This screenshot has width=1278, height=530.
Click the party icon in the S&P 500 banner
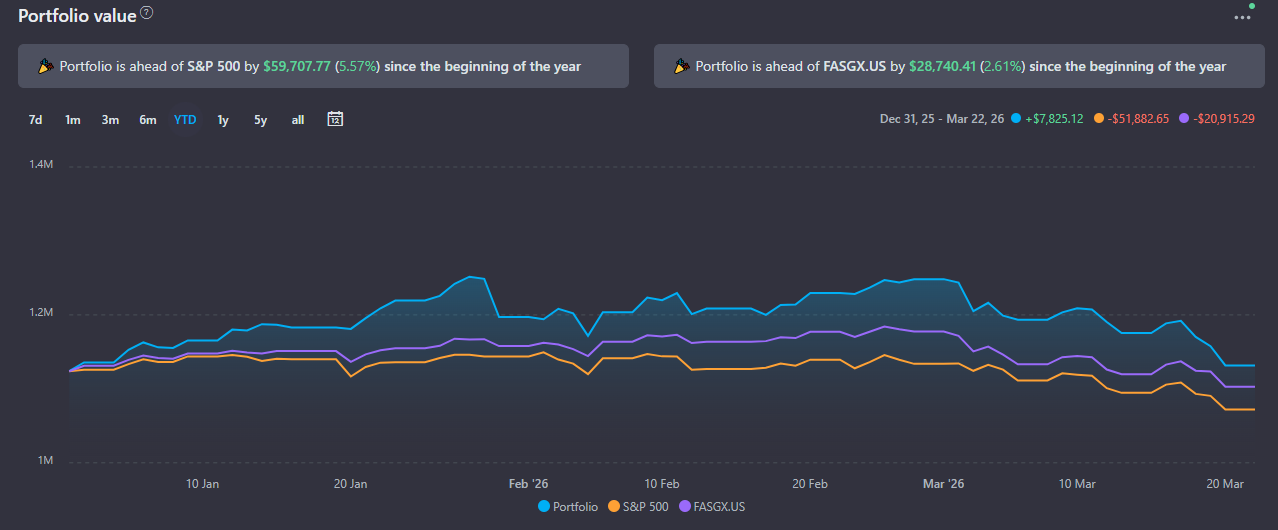[x=45, y=66]
